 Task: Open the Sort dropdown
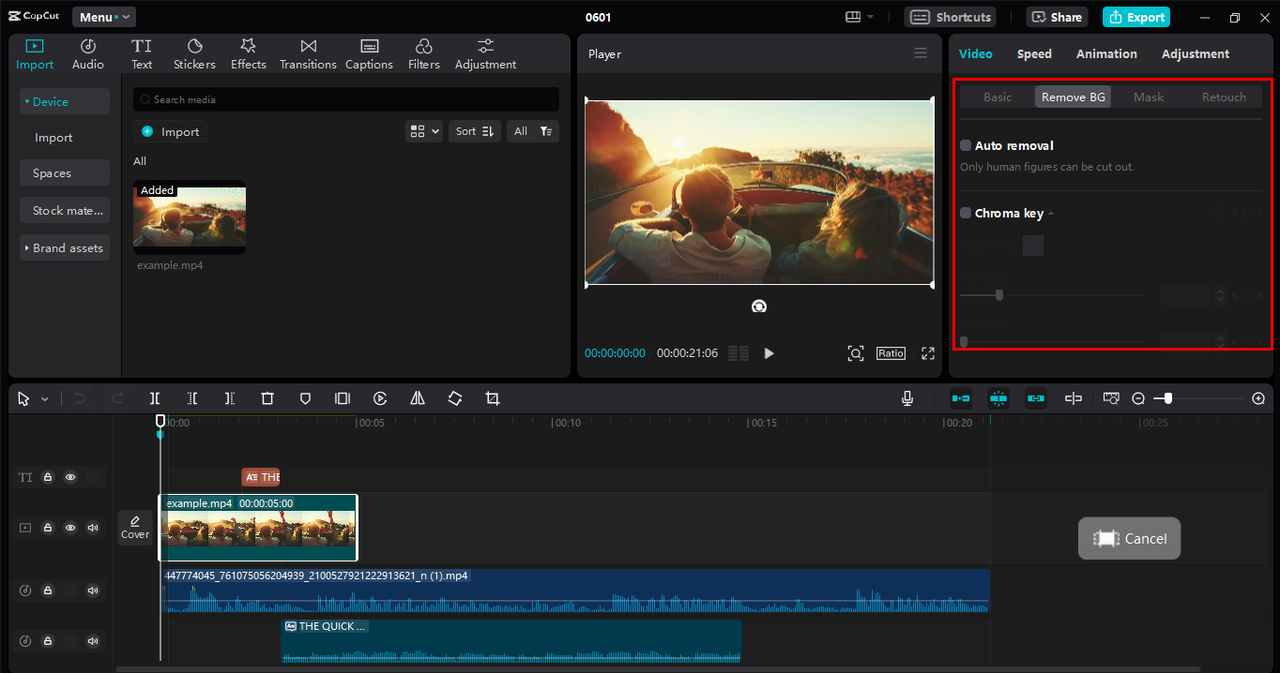click(x=475, y=131)
